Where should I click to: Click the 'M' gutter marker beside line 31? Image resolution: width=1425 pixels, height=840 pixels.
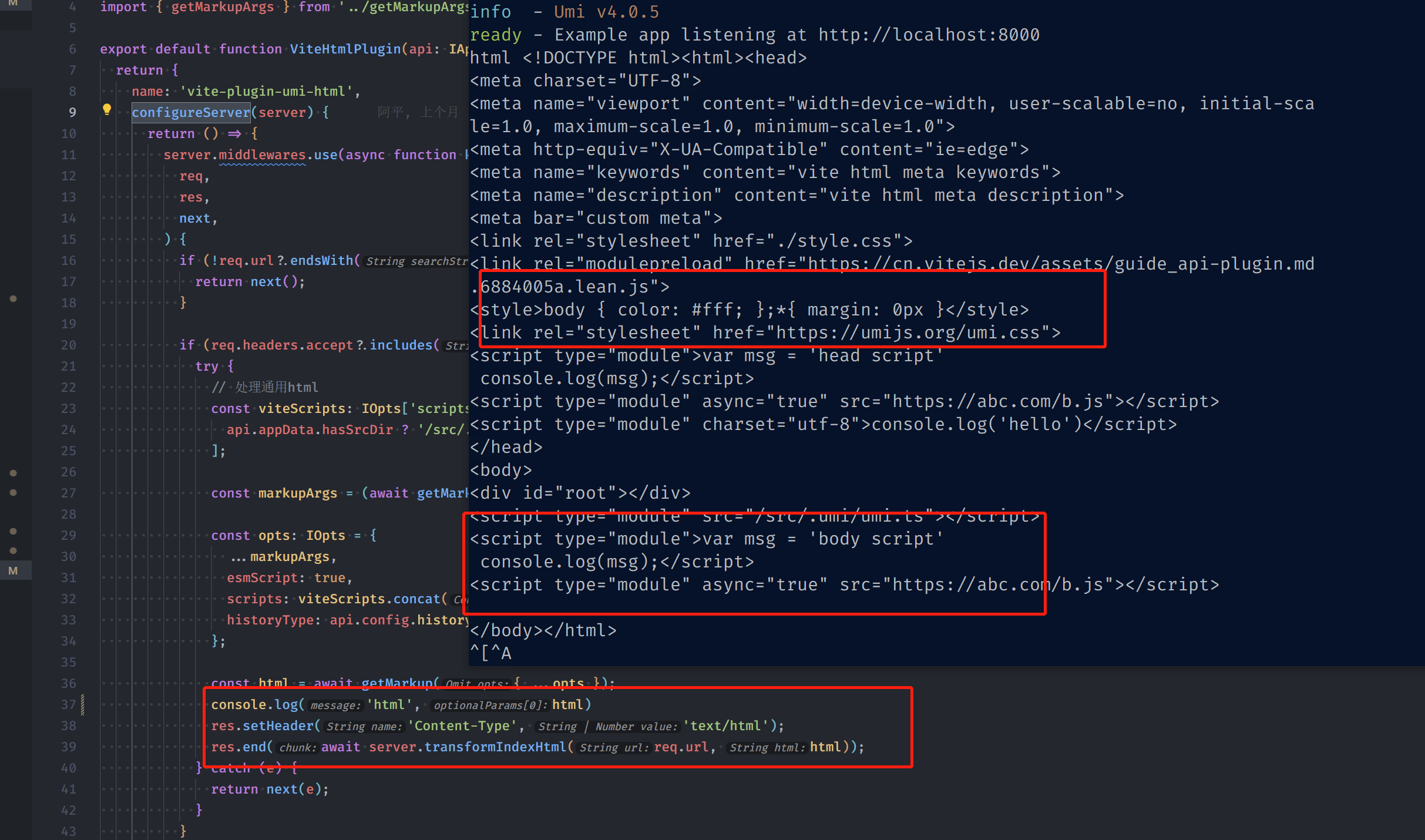click(x=14, y=570)
